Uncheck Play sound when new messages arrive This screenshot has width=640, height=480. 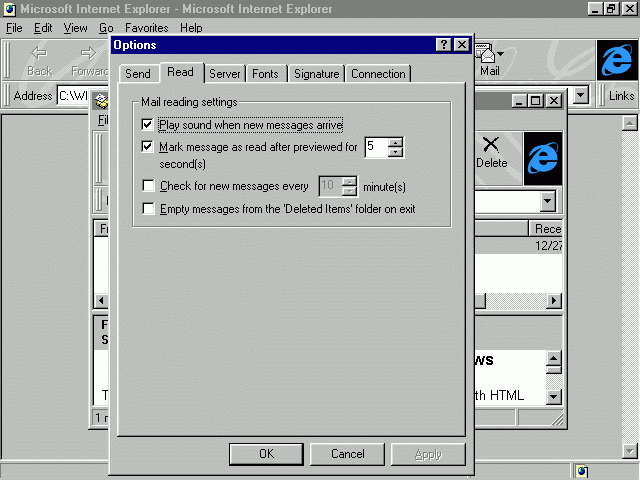coord(147,124)
